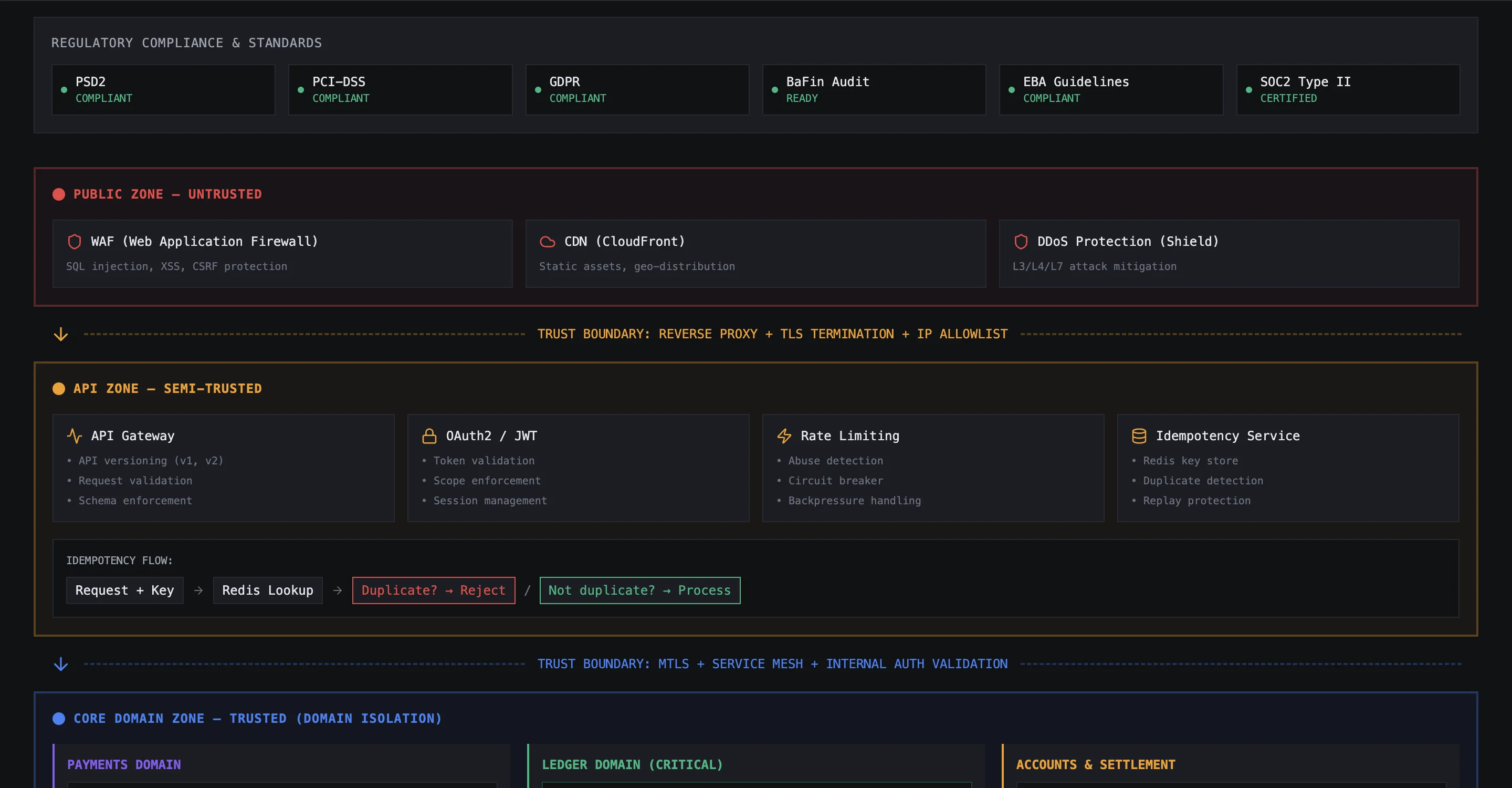This screenshot has height=788, width=1512.
Task: Click the WAF shield icon
Action: [x=74, y=241]
